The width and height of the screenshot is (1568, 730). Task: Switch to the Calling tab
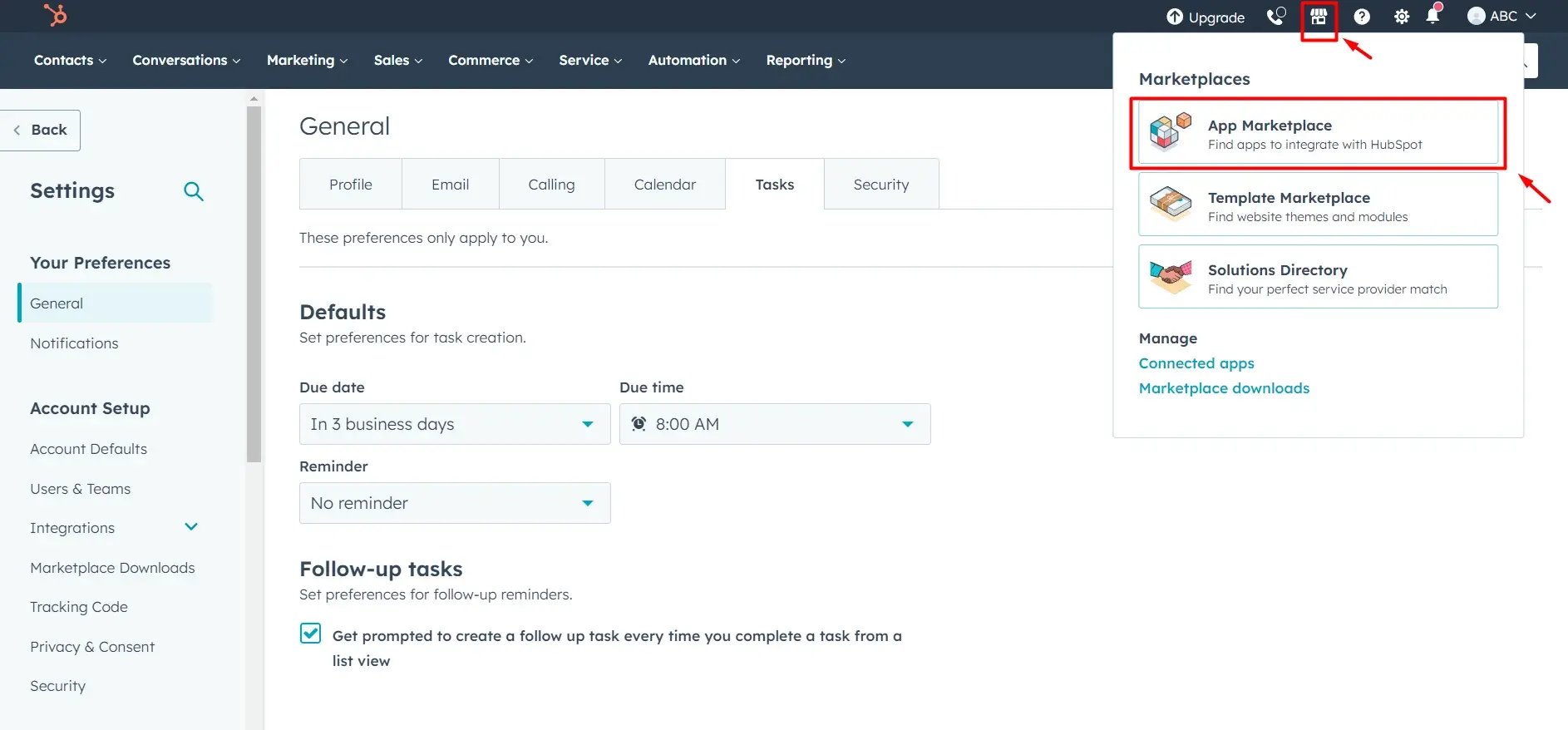click(x=551, y=184)
